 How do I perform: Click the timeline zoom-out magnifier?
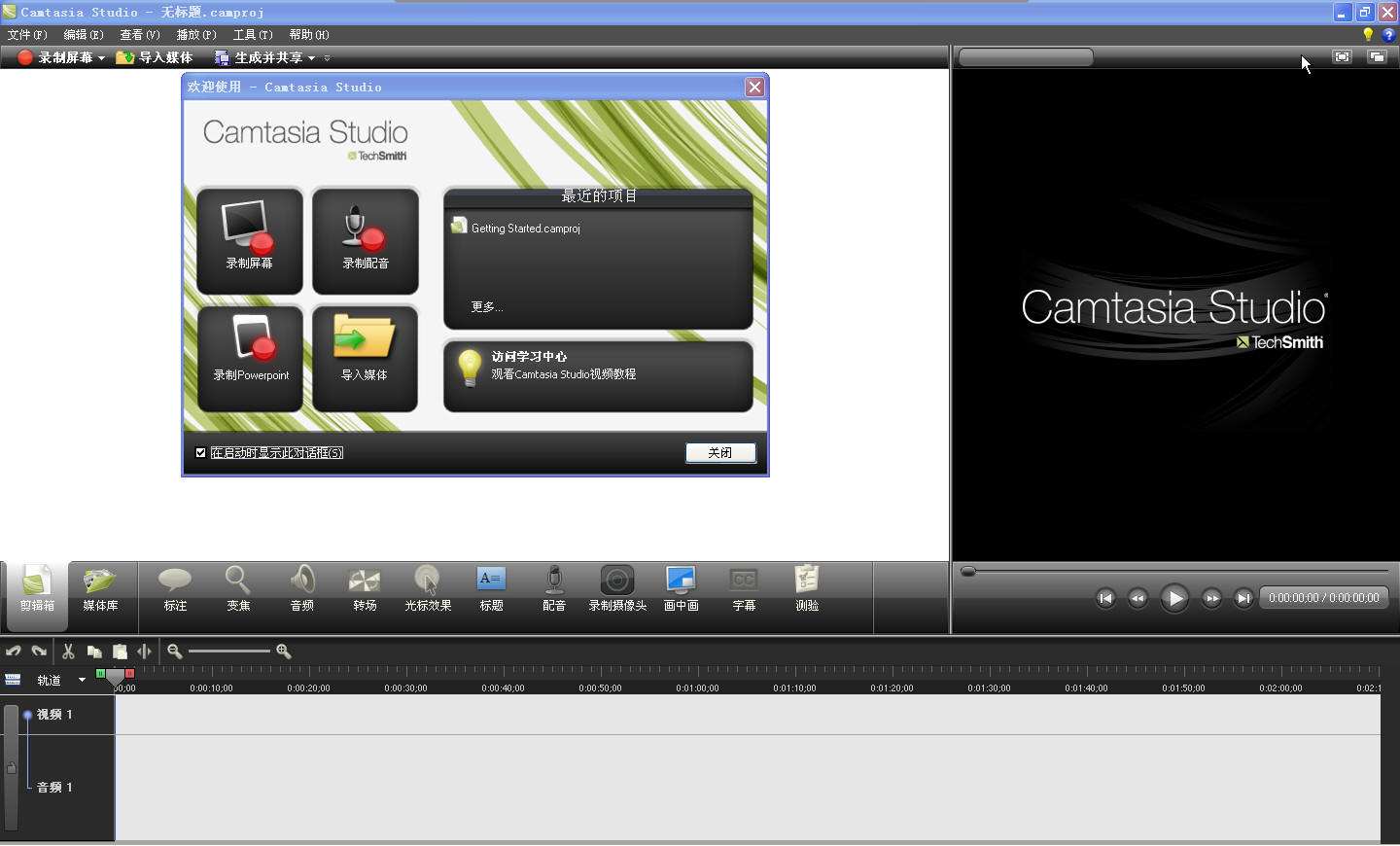tap(175, 652)
